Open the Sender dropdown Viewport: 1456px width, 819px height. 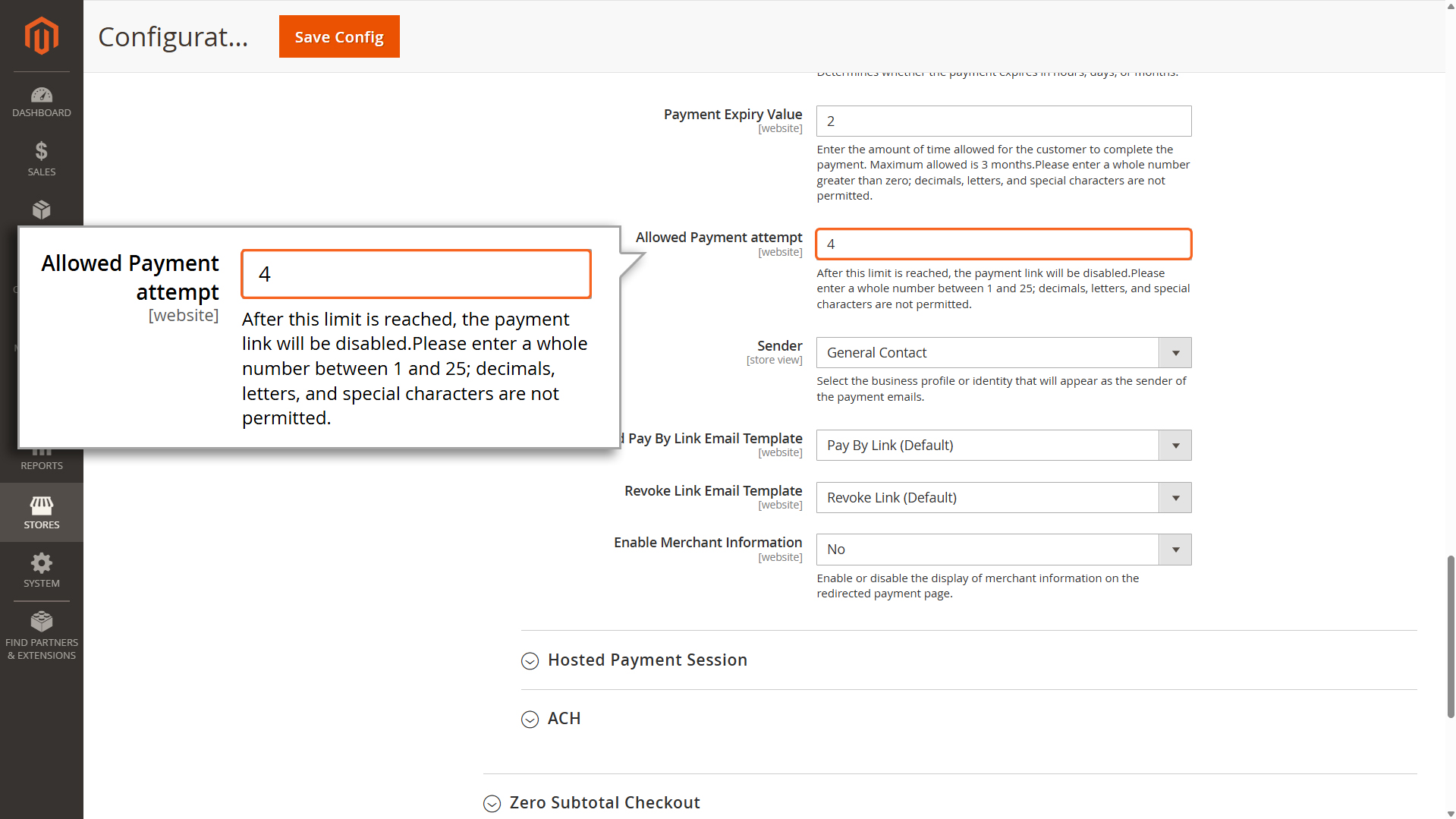point(1003,353)
